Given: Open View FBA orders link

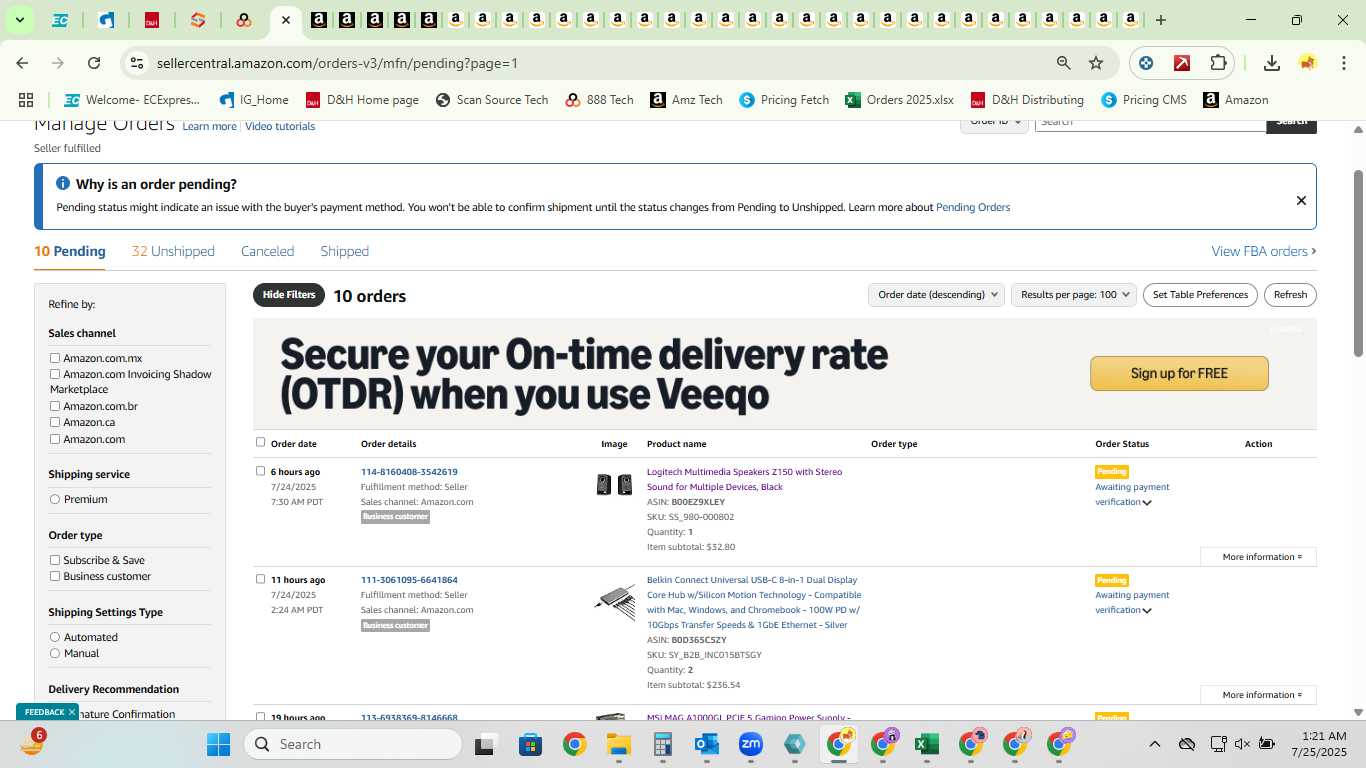Looking at the screenshot, I should tap(1264, 251).
